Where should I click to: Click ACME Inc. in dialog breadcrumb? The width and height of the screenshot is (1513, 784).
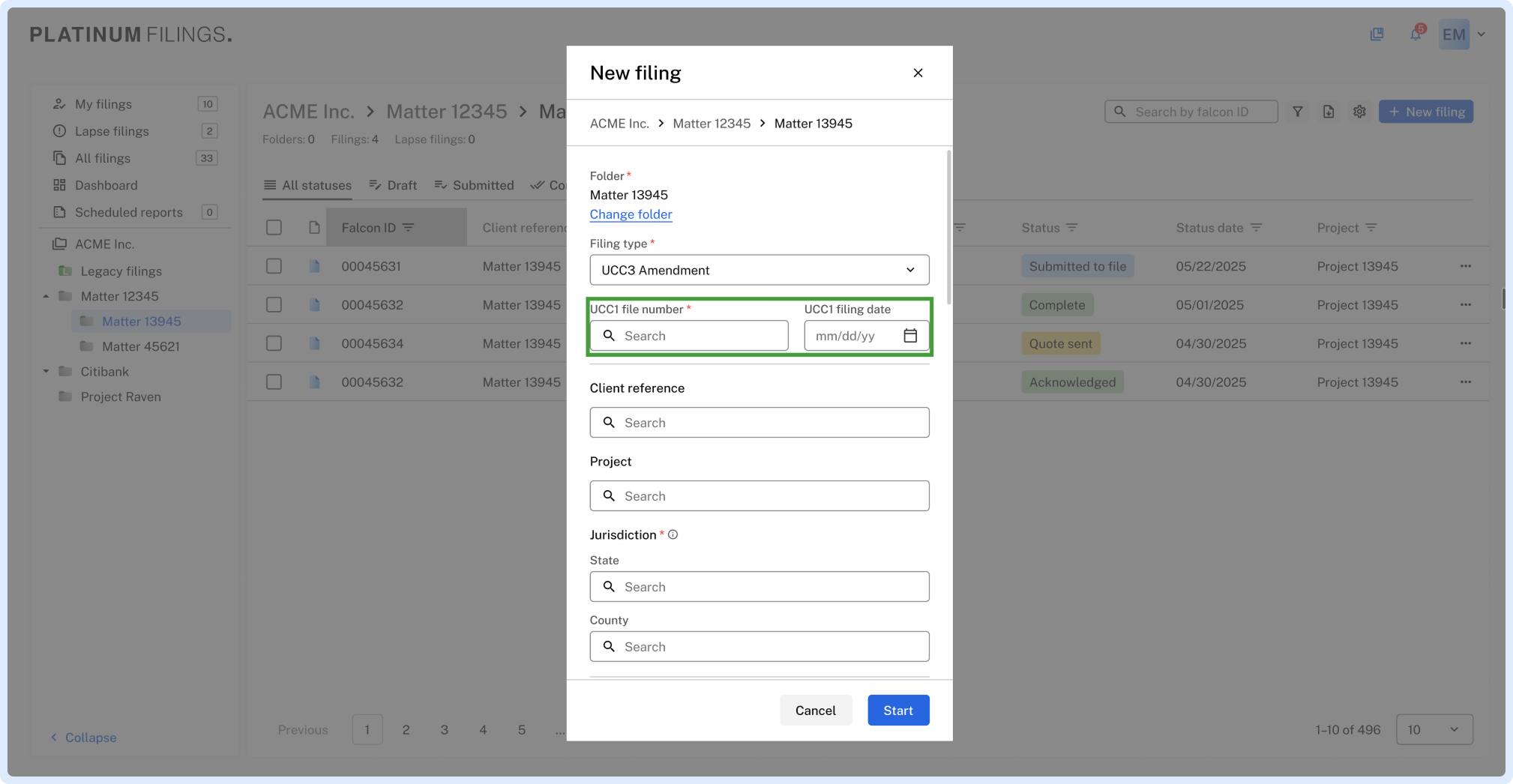(619, 124)
